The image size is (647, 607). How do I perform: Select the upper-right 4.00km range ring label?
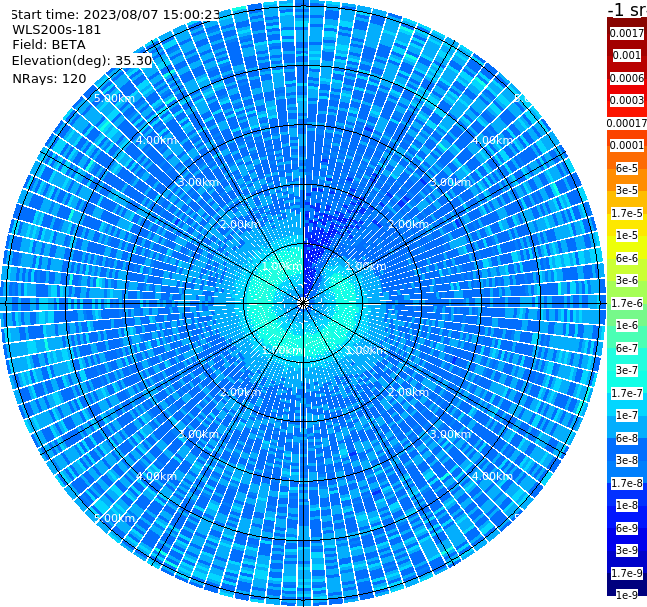coord(492,140)
